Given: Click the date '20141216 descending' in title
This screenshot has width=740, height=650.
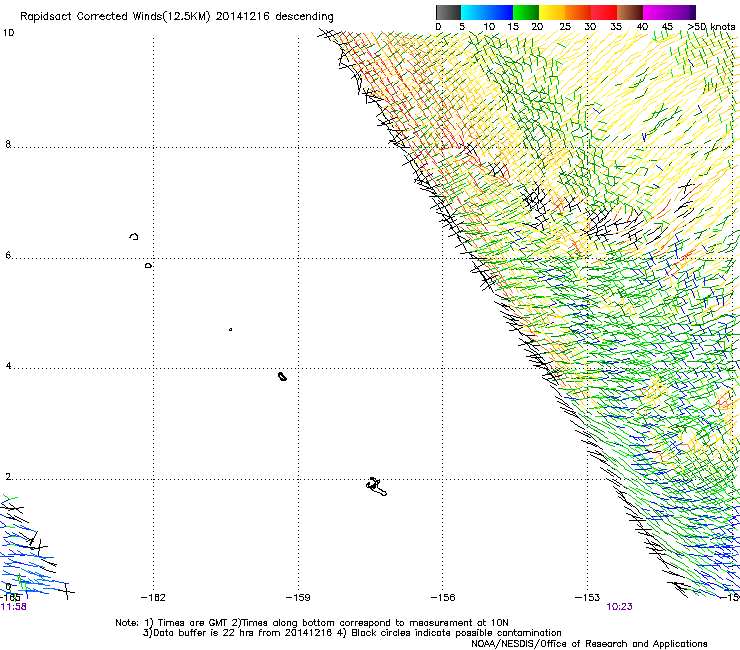Looking at the screenshot, I should tap(274, 17).
